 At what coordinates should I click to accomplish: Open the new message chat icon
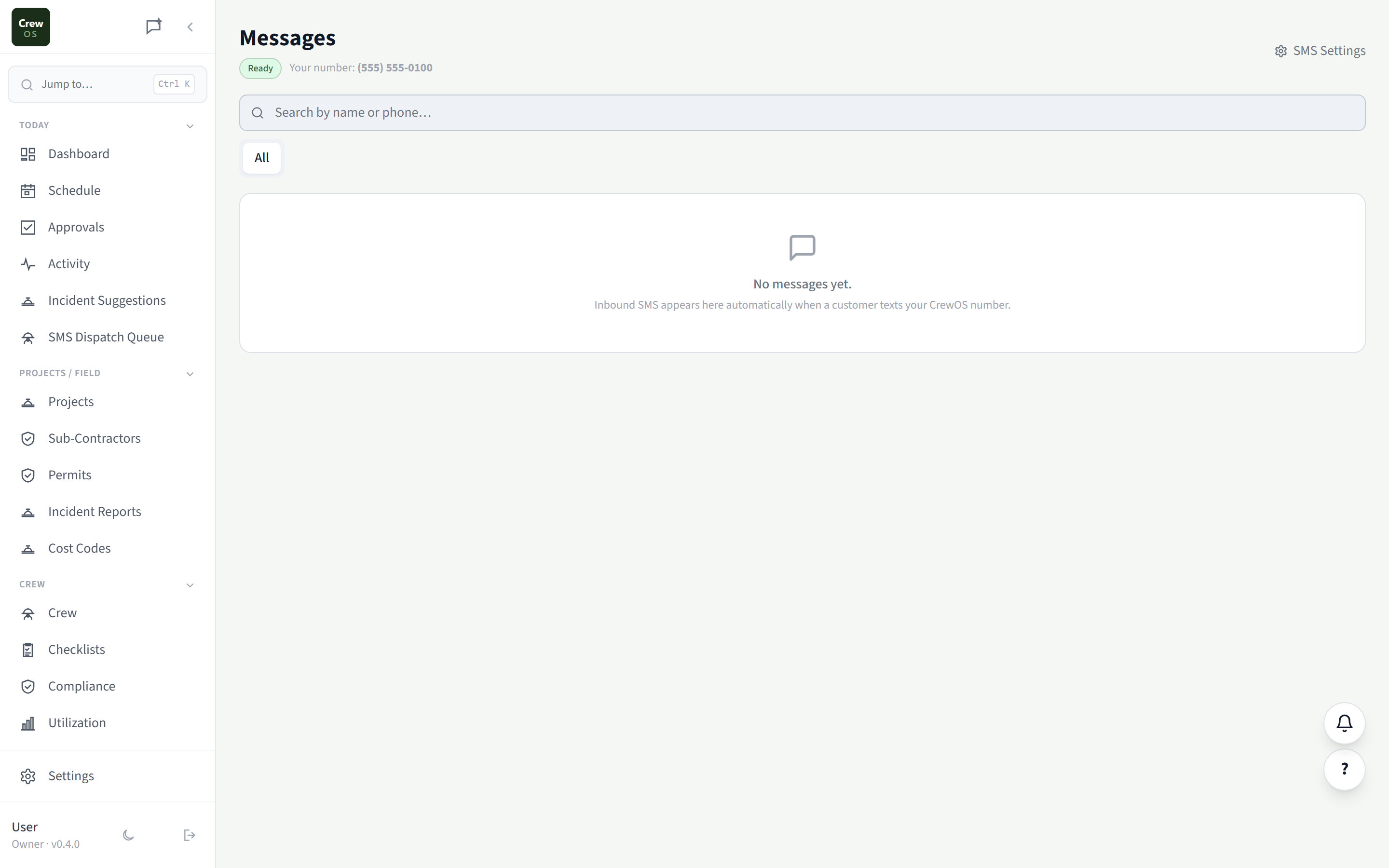pos(154,27)
